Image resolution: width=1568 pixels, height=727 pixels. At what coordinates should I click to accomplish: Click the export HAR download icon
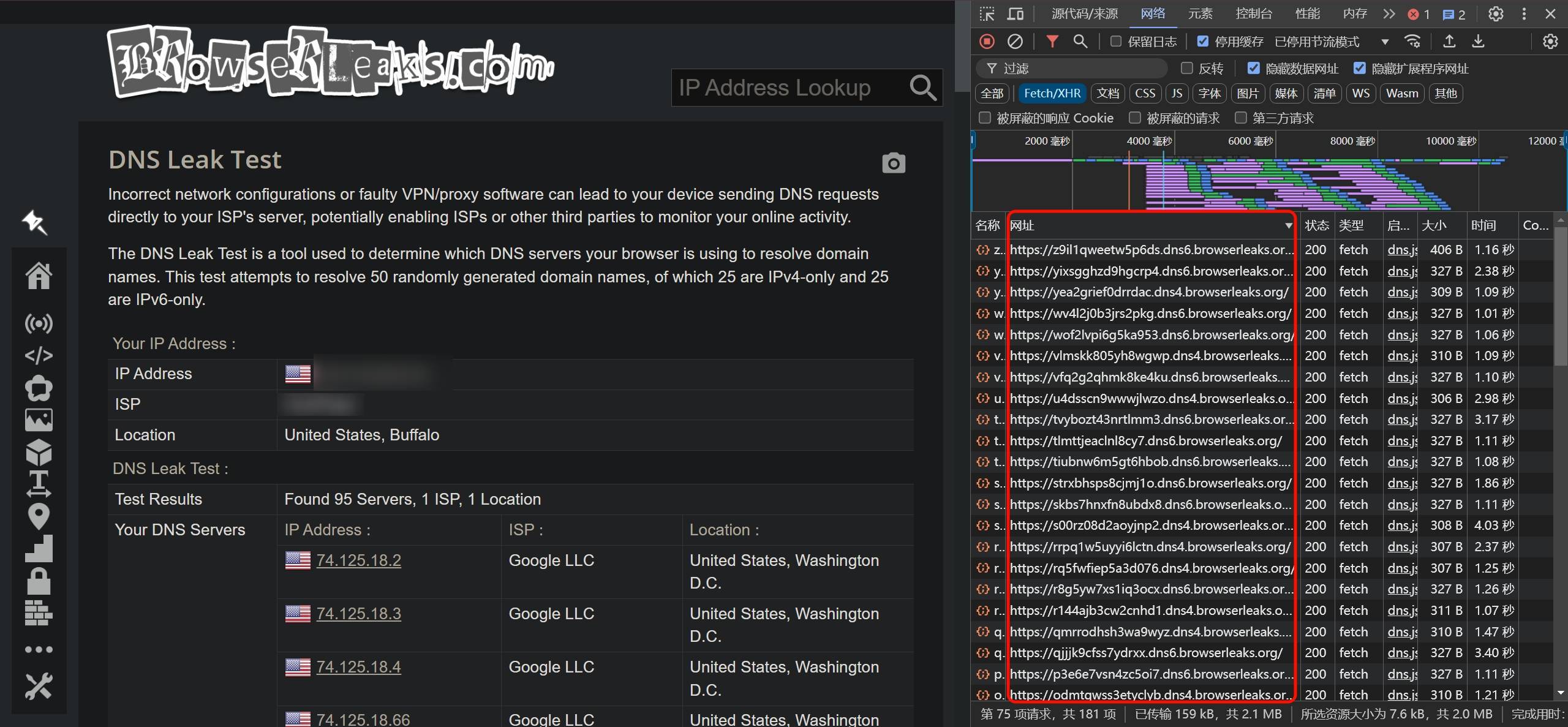point(1478,41)
